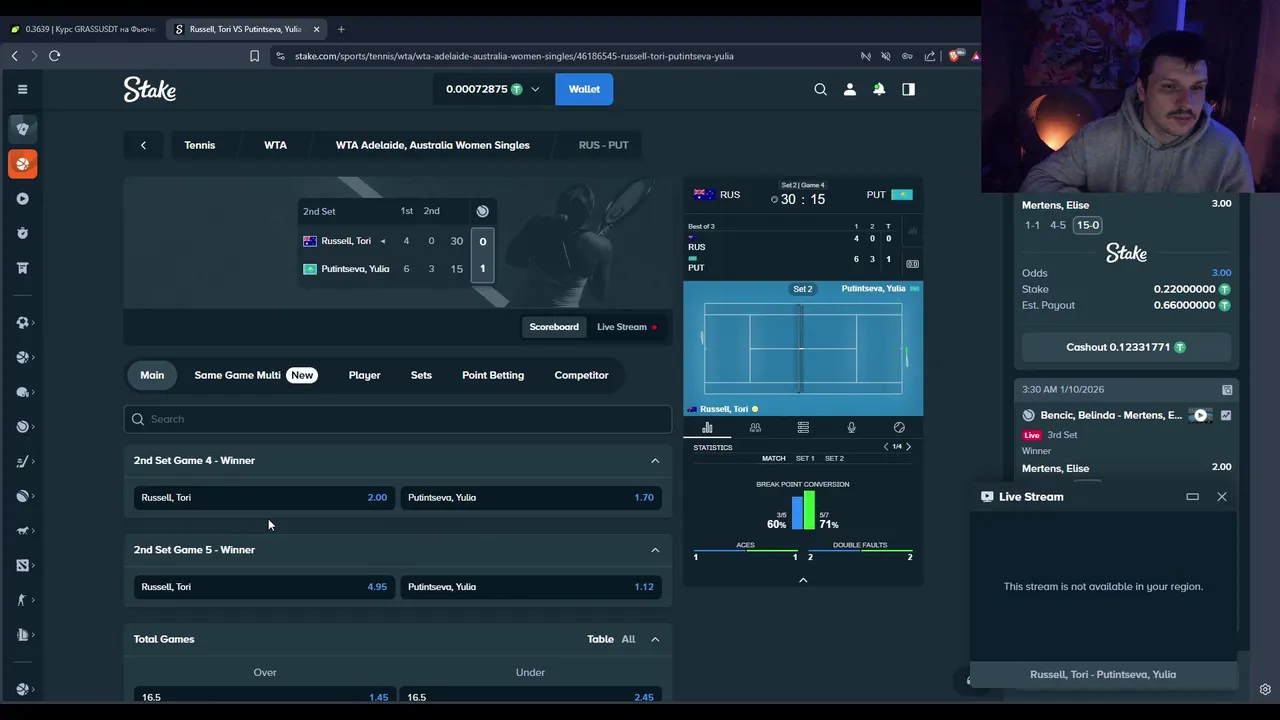This screenshot has height=720, width=1280.
Task: Open settings gear at bottom right
Action: pos(1265,689)
